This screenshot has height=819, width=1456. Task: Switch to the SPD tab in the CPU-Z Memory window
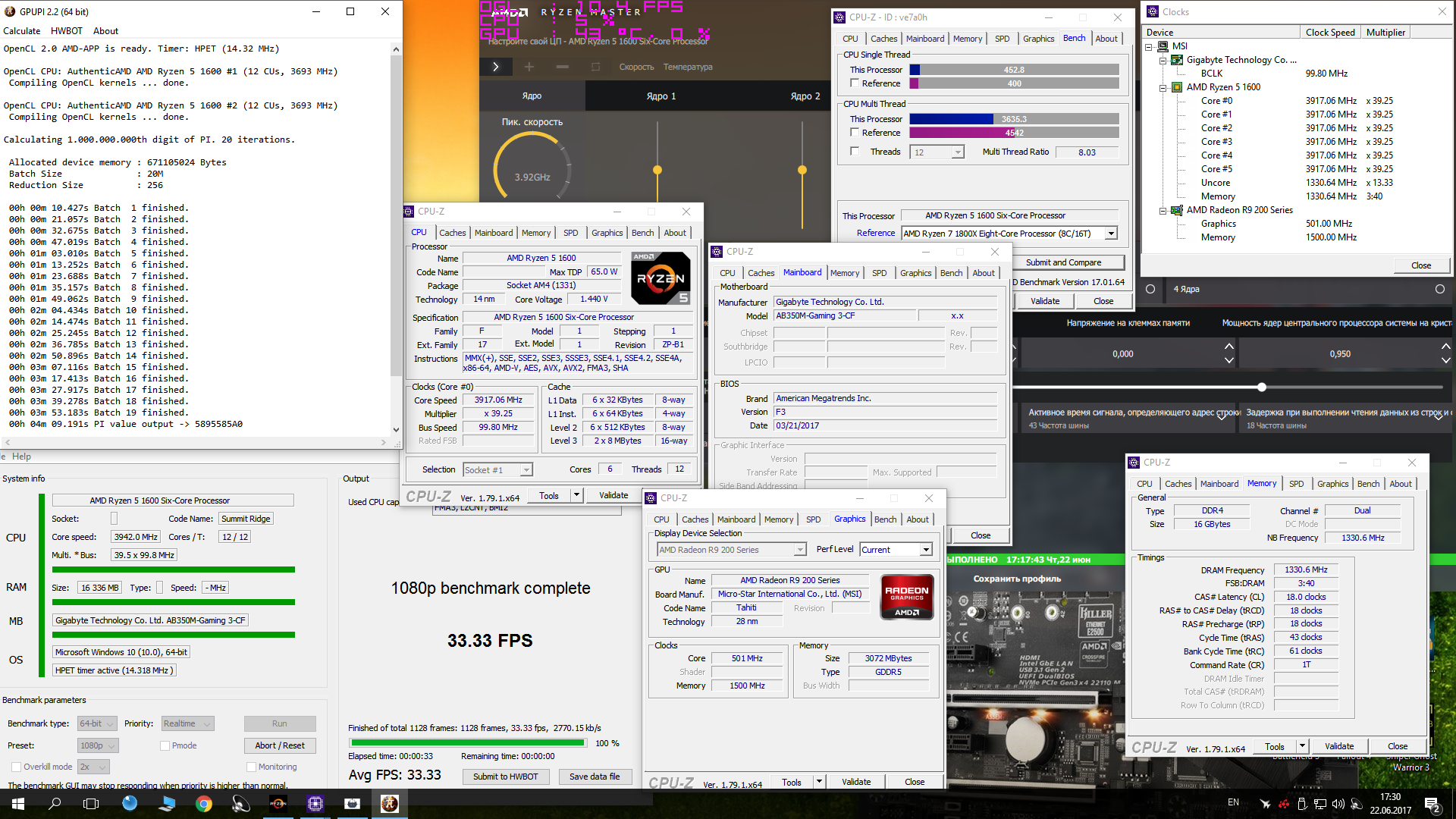tap(1296, 484)
